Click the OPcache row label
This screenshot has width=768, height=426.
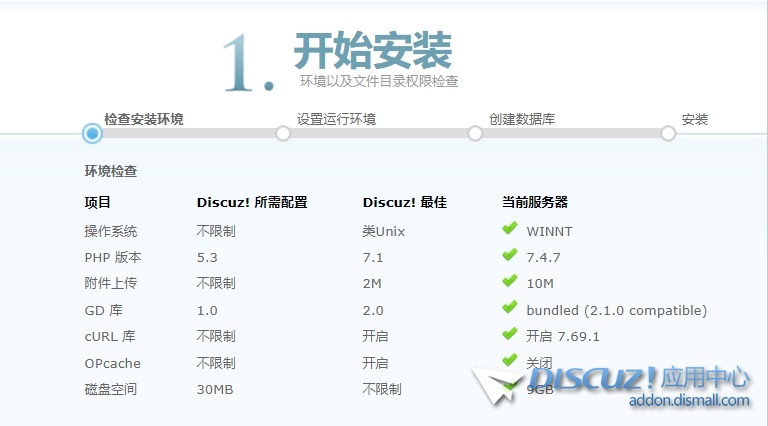[112, 363]
